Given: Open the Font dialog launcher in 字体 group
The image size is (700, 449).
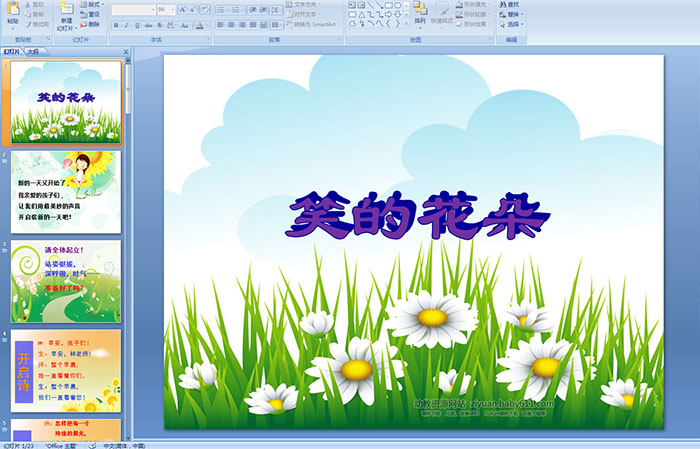Looking at the screenshot, I should pyautogui.click(x=208, y=40).
